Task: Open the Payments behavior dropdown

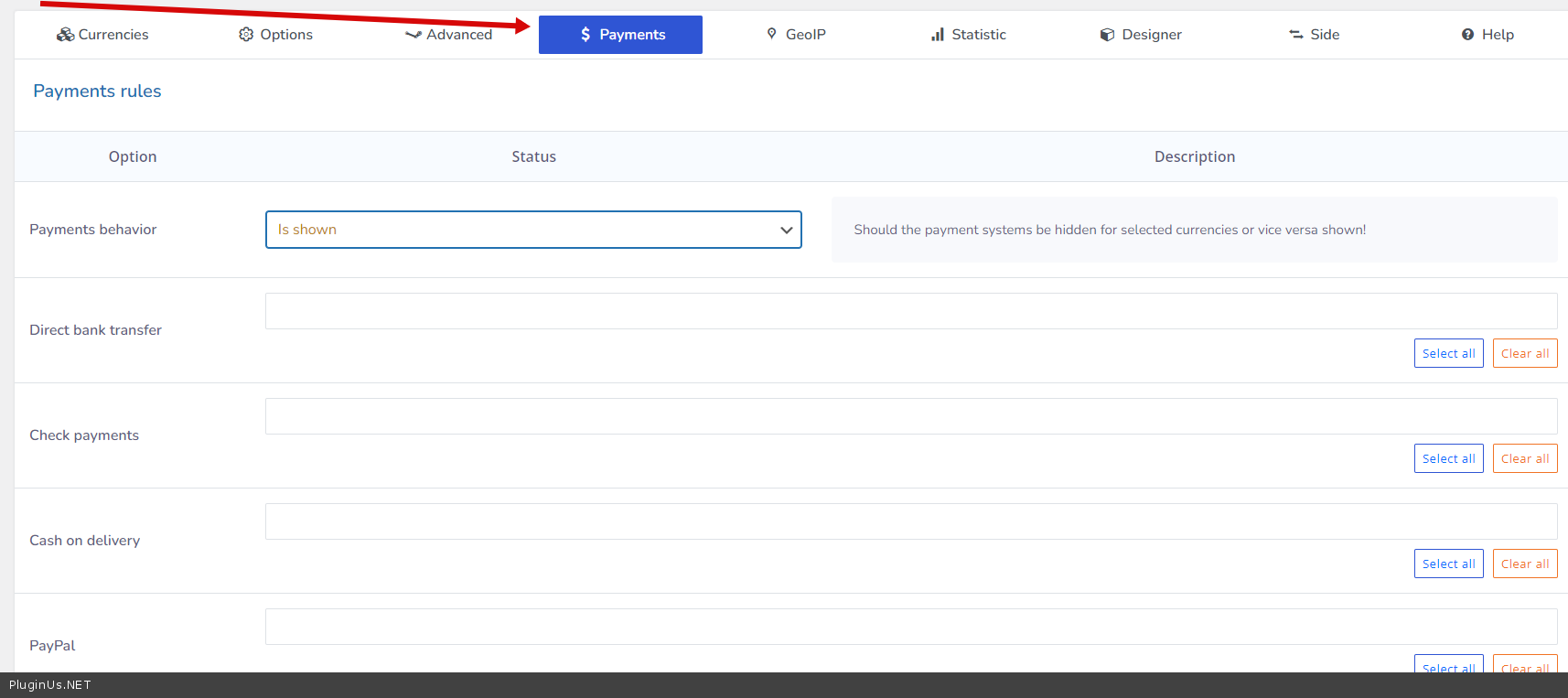Action: point(533,230)
